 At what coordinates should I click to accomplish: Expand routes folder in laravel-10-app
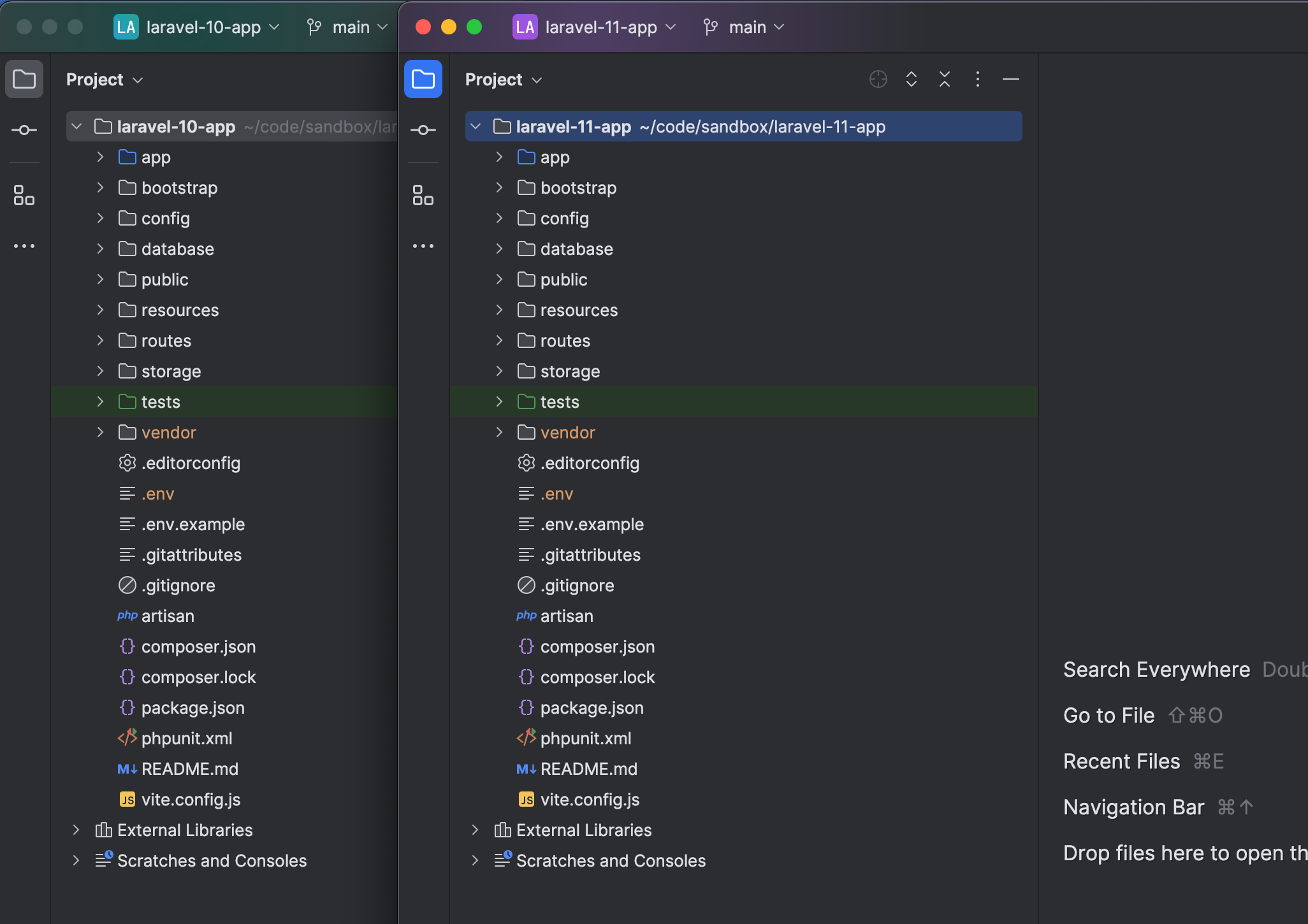[101, 340]
